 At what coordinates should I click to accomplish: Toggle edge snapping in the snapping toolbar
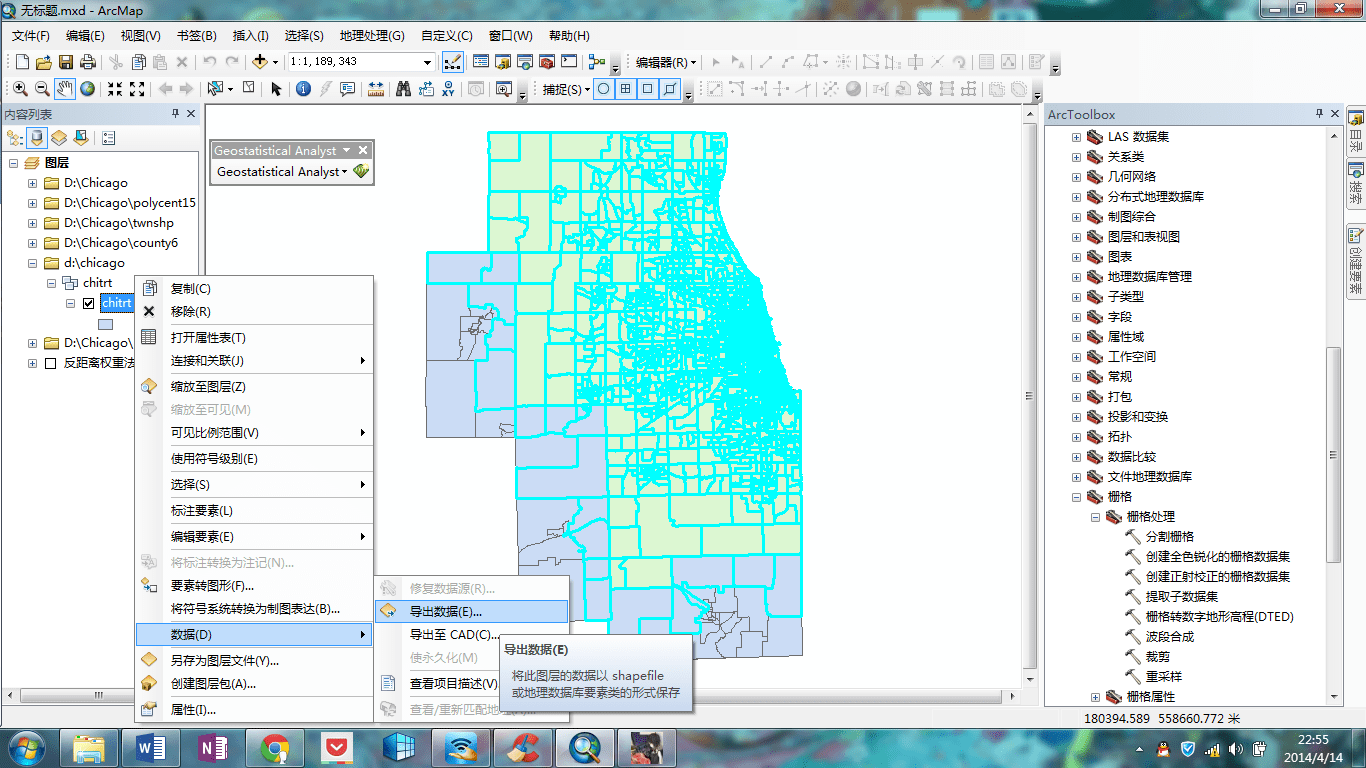pyautogui.click(x=670, y=90)
